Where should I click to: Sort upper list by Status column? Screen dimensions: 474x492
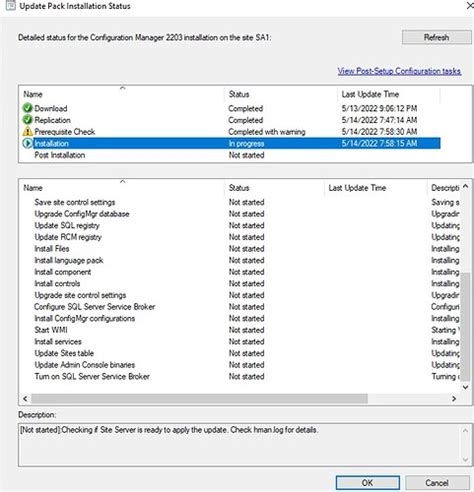pos(281,94)
